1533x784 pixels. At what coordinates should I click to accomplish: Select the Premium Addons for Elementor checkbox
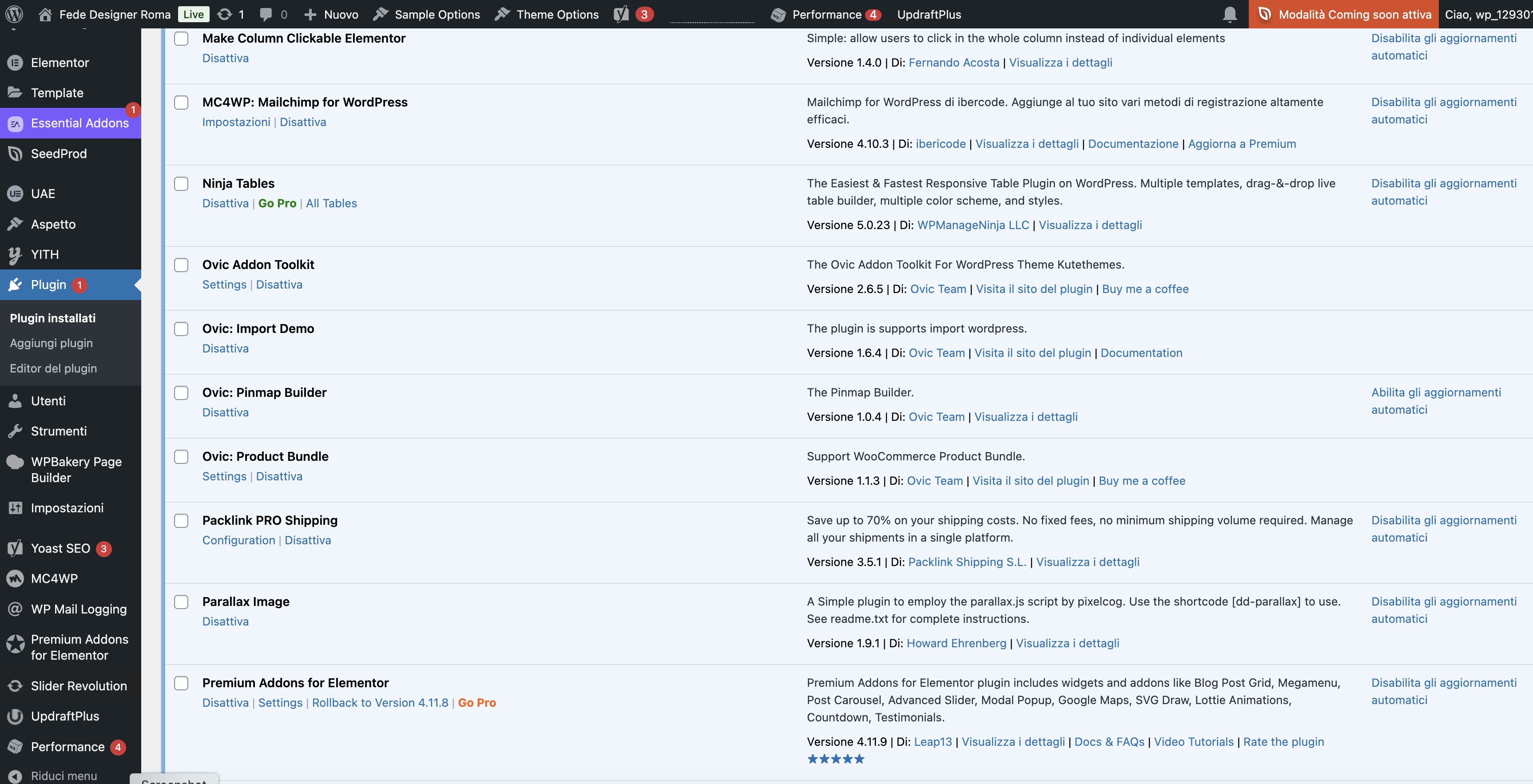[181, 684]
